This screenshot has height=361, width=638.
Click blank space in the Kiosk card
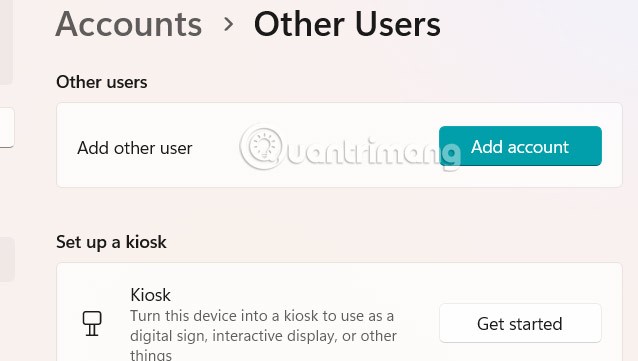pos(419,285)
